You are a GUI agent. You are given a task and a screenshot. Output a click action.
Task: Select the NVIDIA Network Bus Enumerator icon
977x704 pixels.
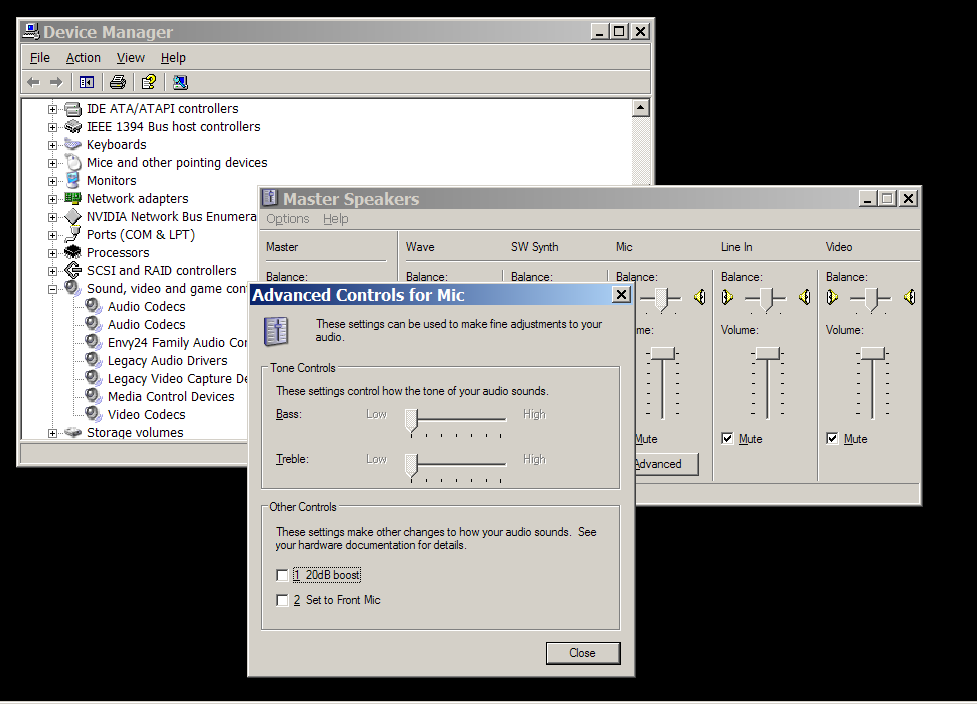(x=74, y=217)
